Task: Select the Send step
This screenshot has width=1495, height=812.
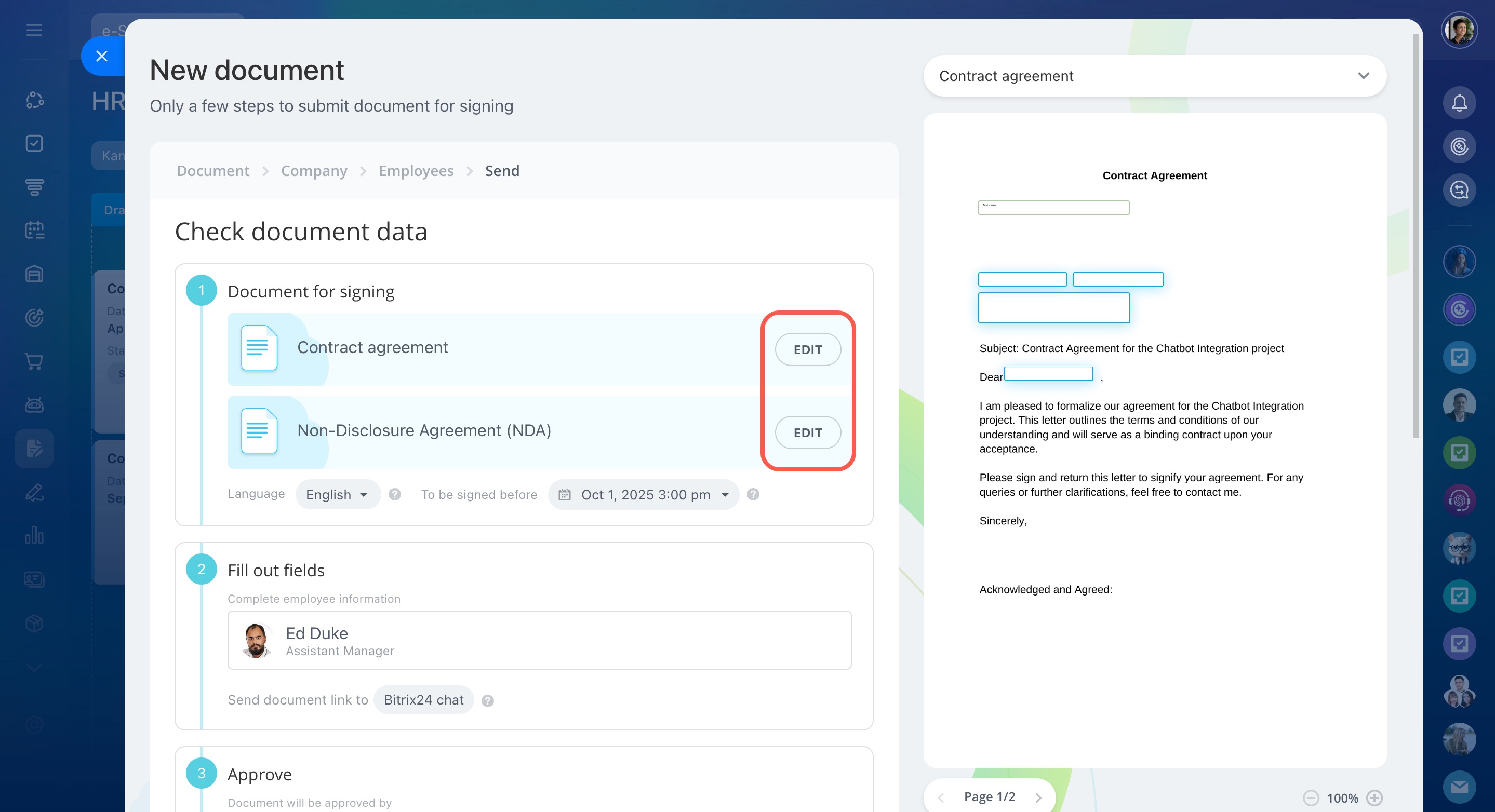Action: click(x=502, y=171)
